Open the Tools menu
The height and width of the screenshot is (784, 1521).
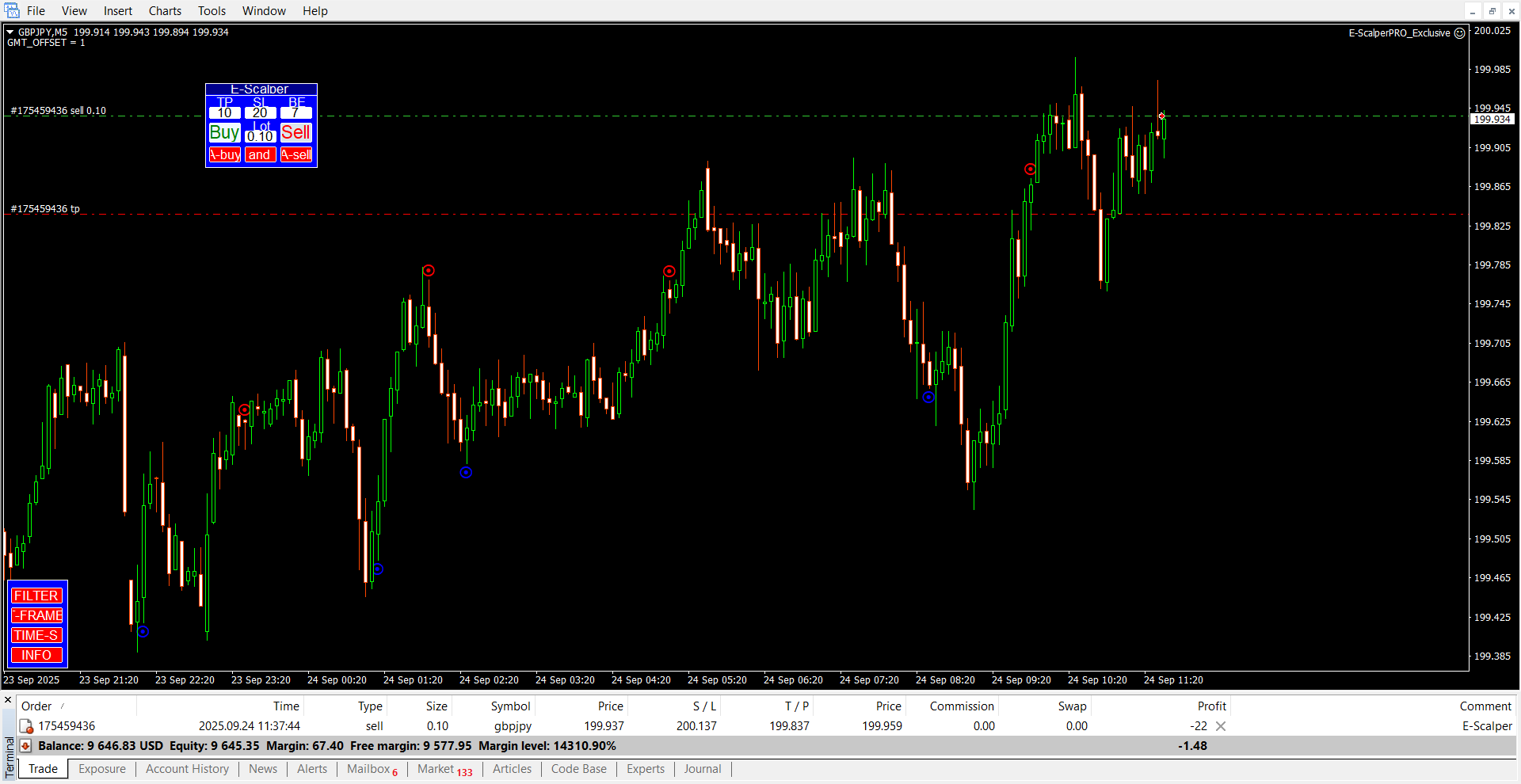point(212,11)
